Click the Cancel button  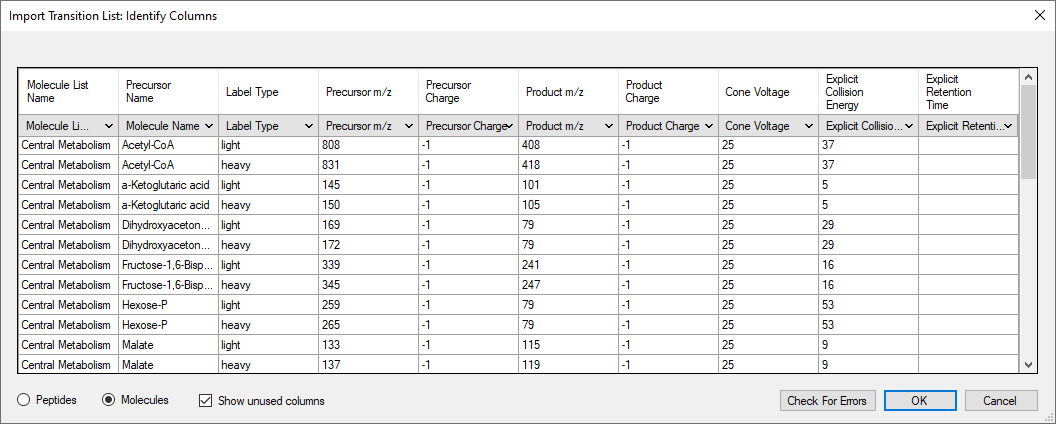click(x=1000, y=401)
